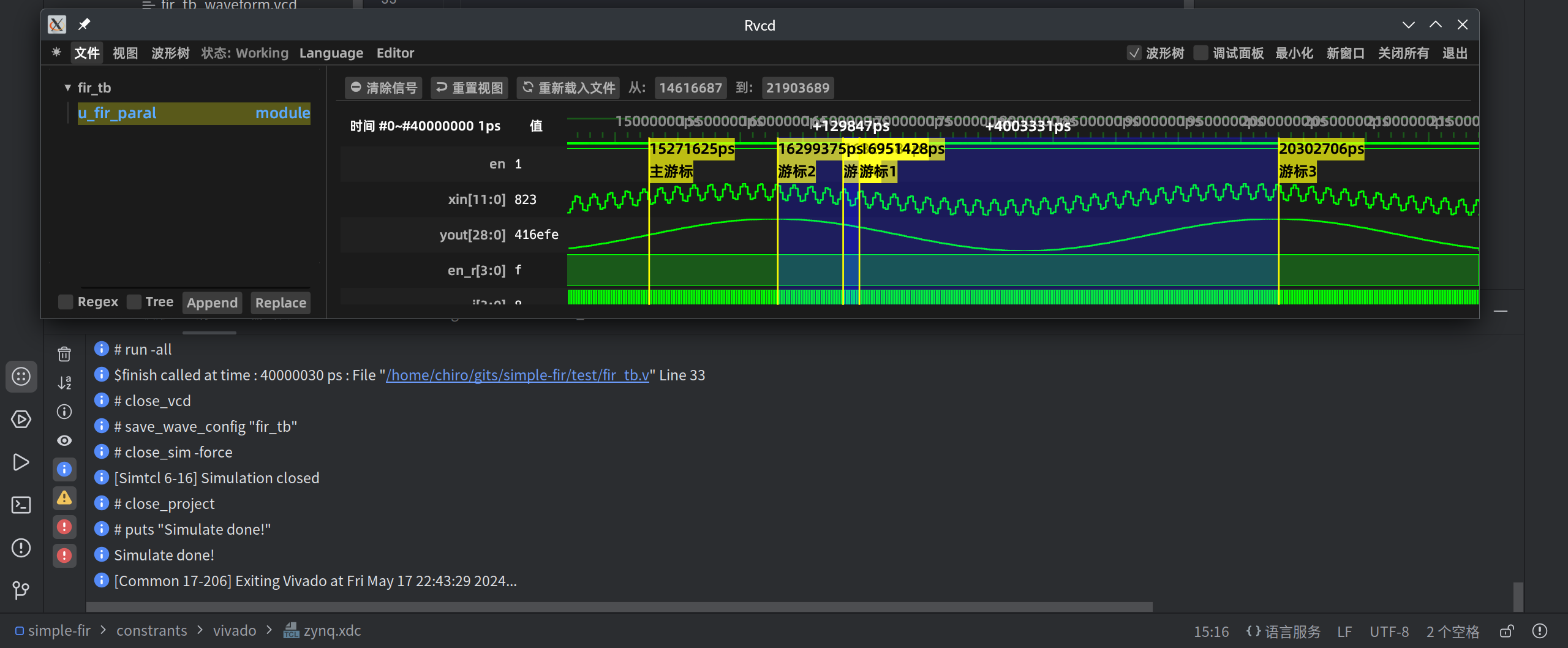Click the status bar problems exclamation icon

pyautogui.click(x=1540, y=631)
